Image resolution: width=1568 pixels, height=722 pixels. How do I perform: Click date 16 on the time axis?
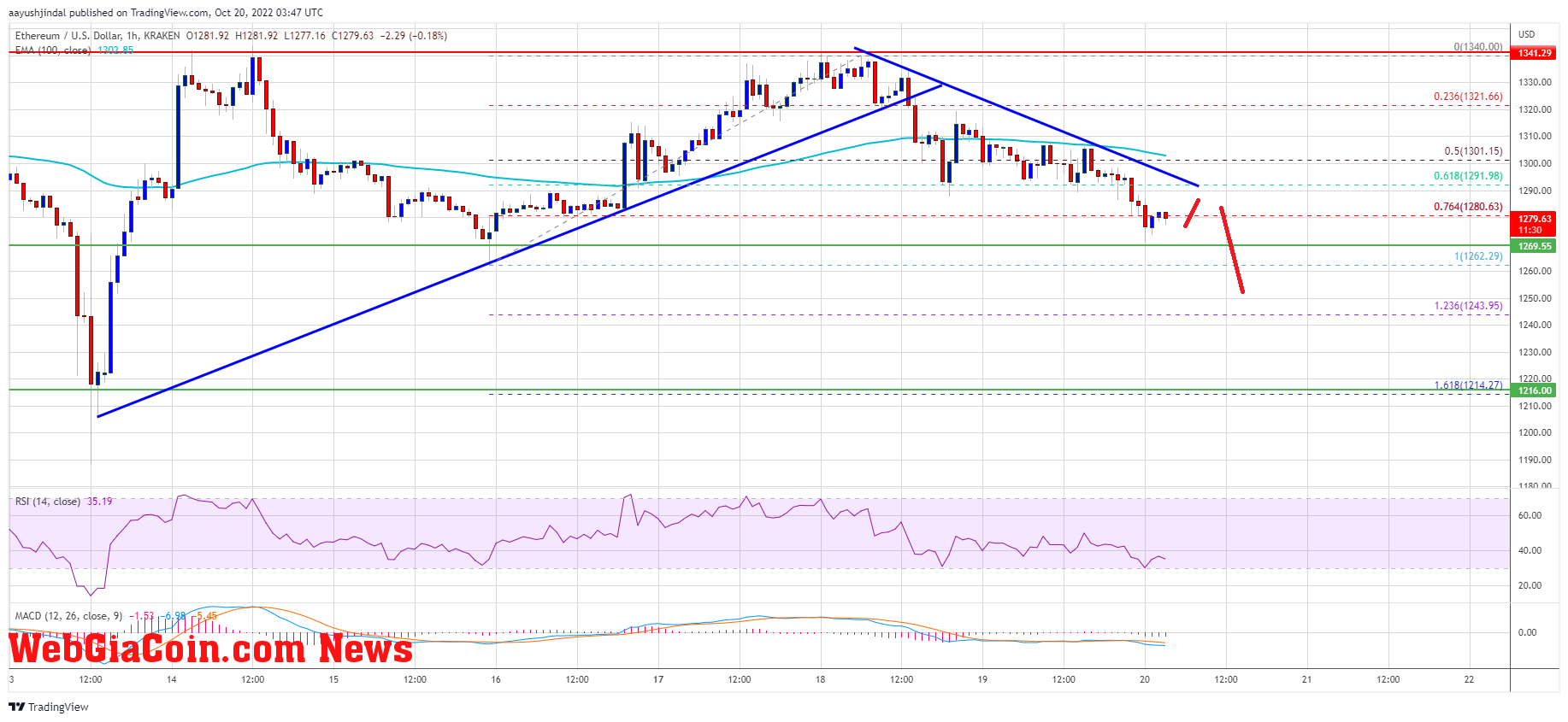496,680
